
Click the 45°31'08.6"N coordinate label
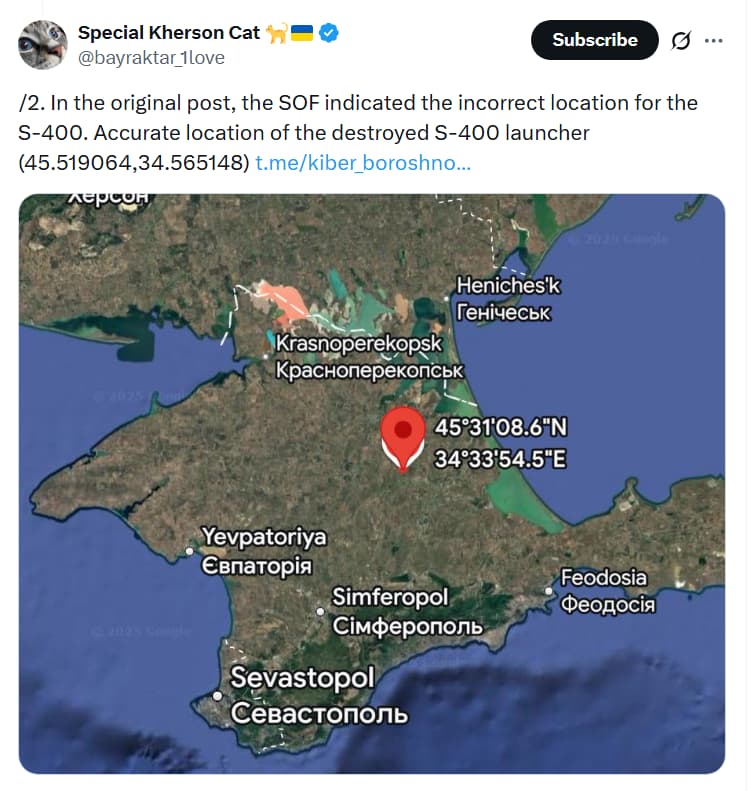[501, 428]
